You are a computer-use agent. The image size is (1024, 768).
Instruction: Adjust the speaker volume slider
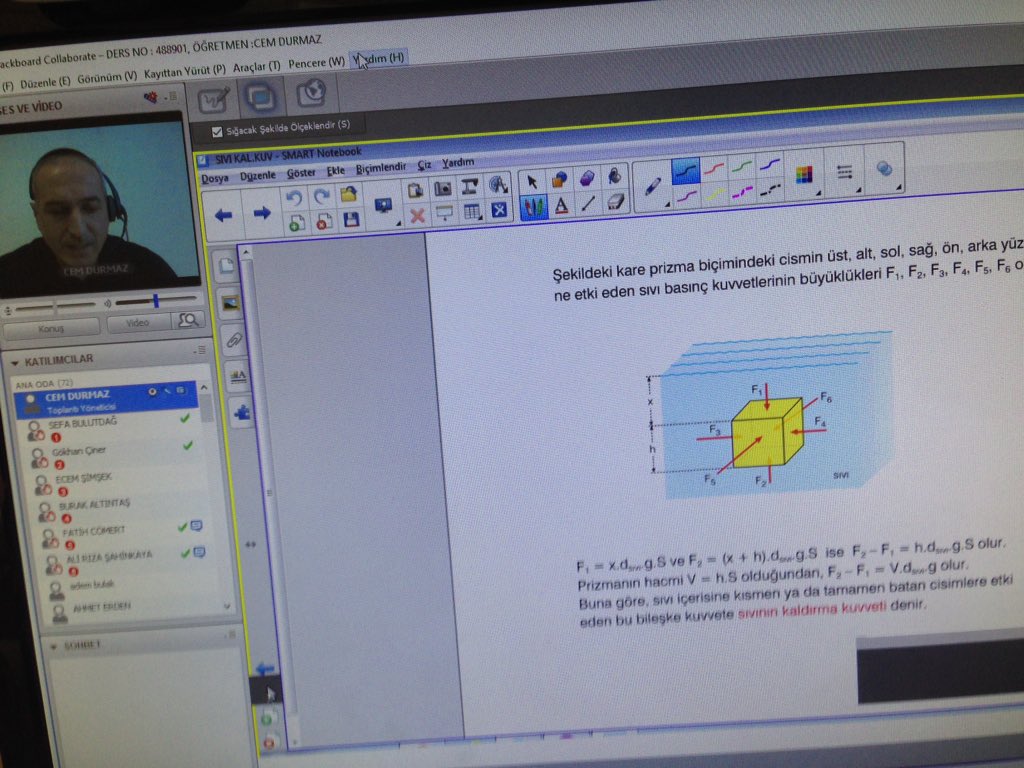156,300
